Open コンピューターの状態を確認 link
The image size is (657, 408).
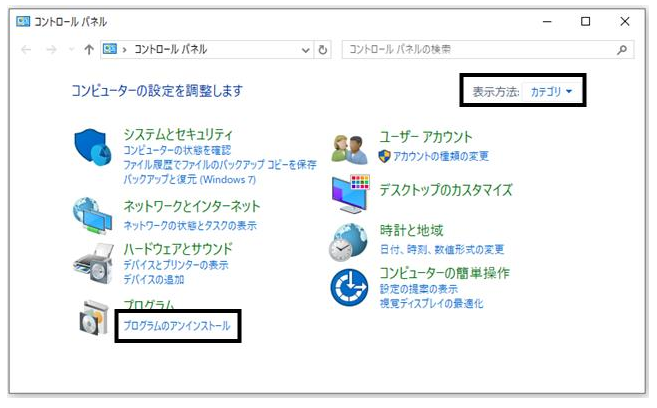point(177,150)
